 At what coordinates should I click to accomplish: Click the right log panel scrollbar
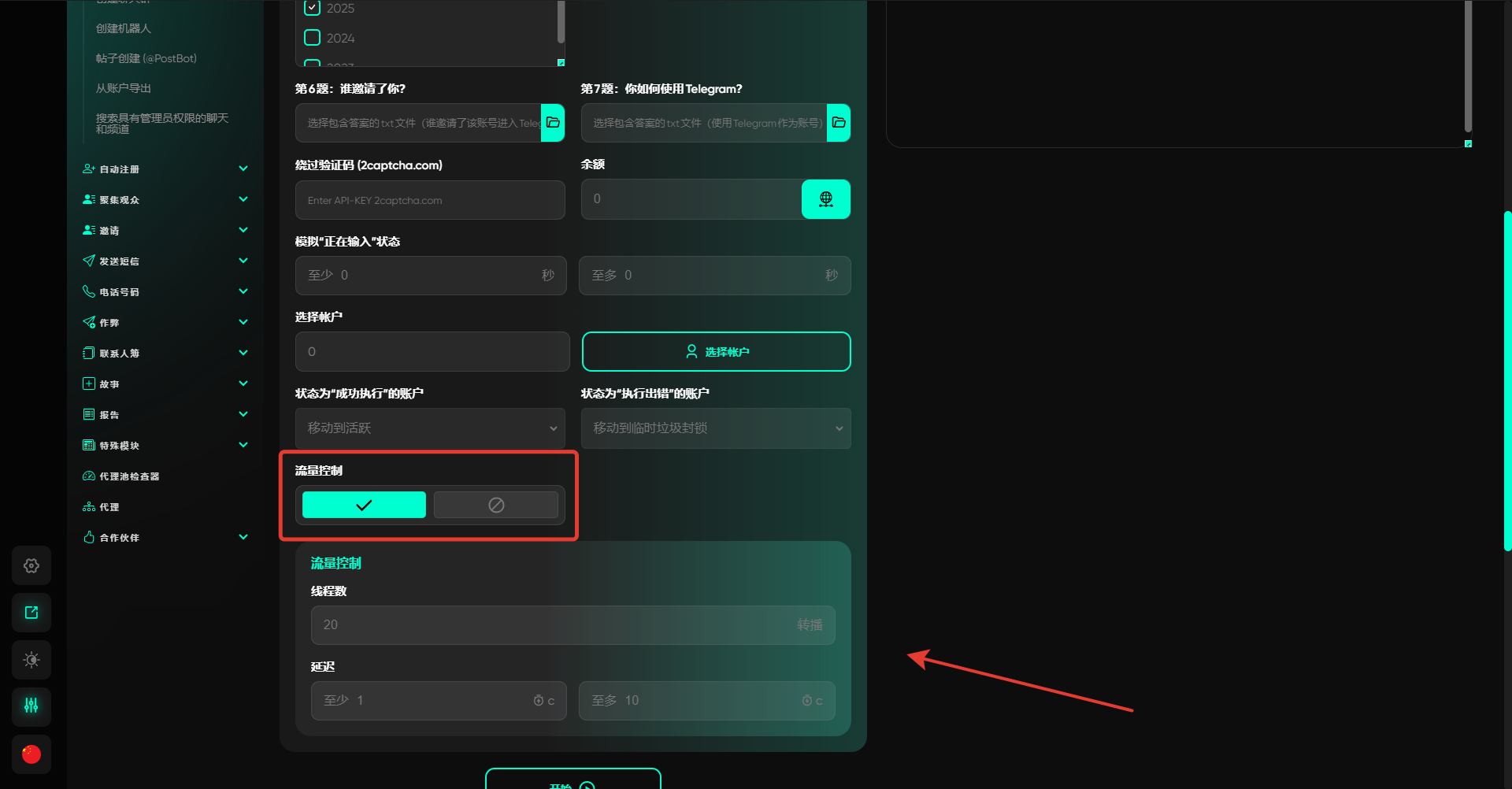coord(1468,66)
